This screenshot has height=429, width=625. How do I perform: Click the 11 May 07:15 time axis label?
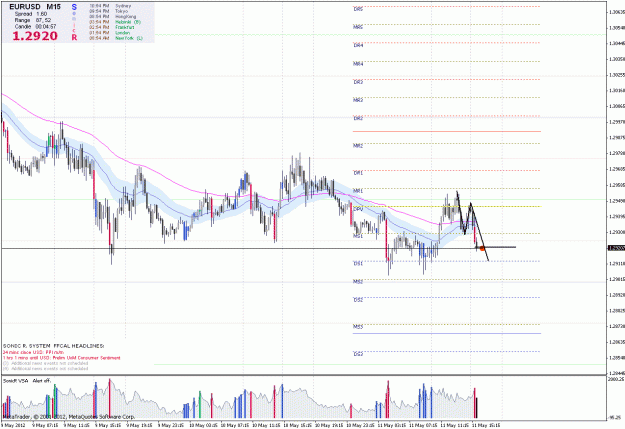click(423, 425)
